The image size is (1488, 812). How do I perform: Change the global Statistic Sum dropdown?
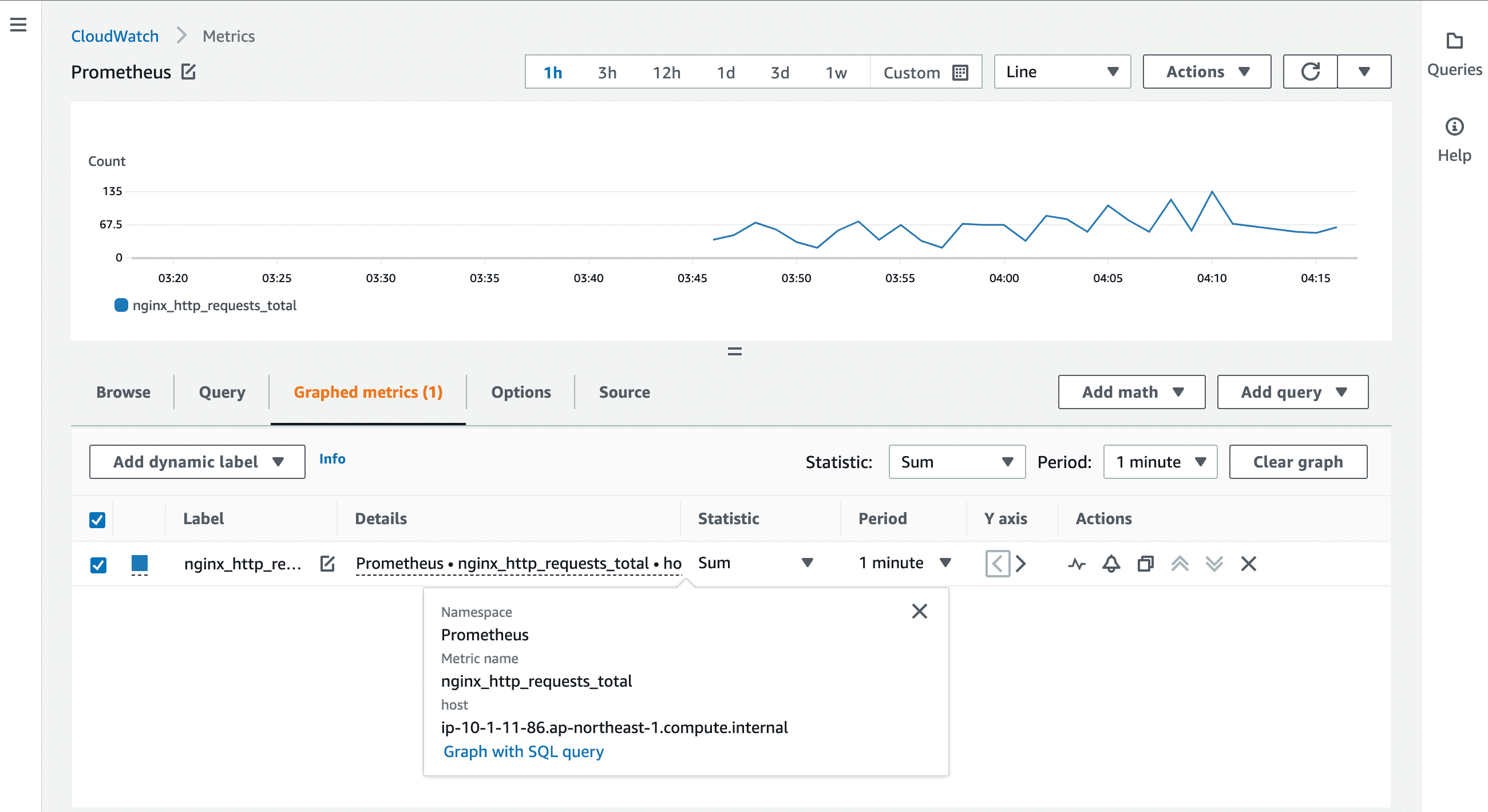[x=956, y=461]
